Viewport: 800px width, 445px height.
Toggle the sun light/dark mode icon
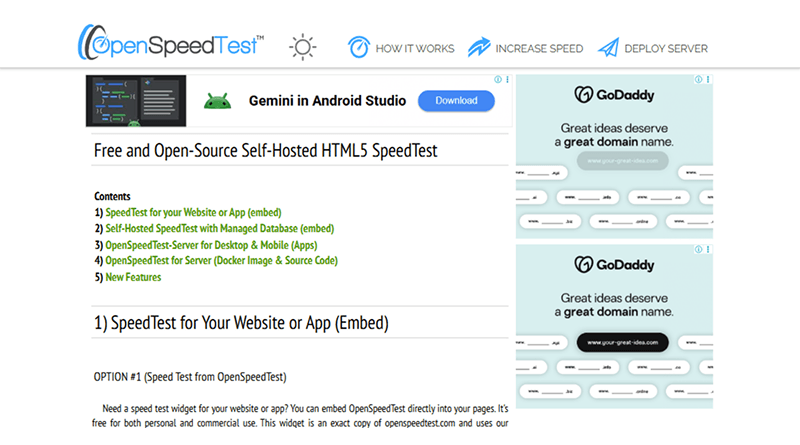(303, 47)
